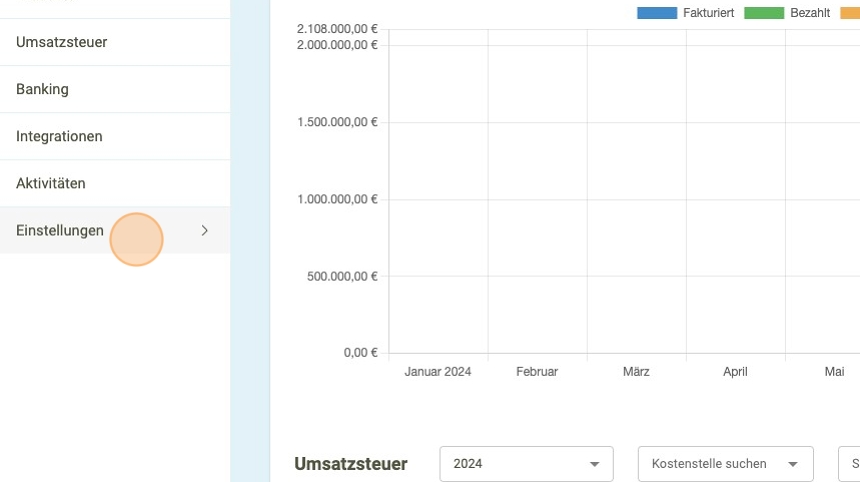Click the 2.000.000,00 € axis value
This screenshot has height=482, width=860.
[337, 45]
